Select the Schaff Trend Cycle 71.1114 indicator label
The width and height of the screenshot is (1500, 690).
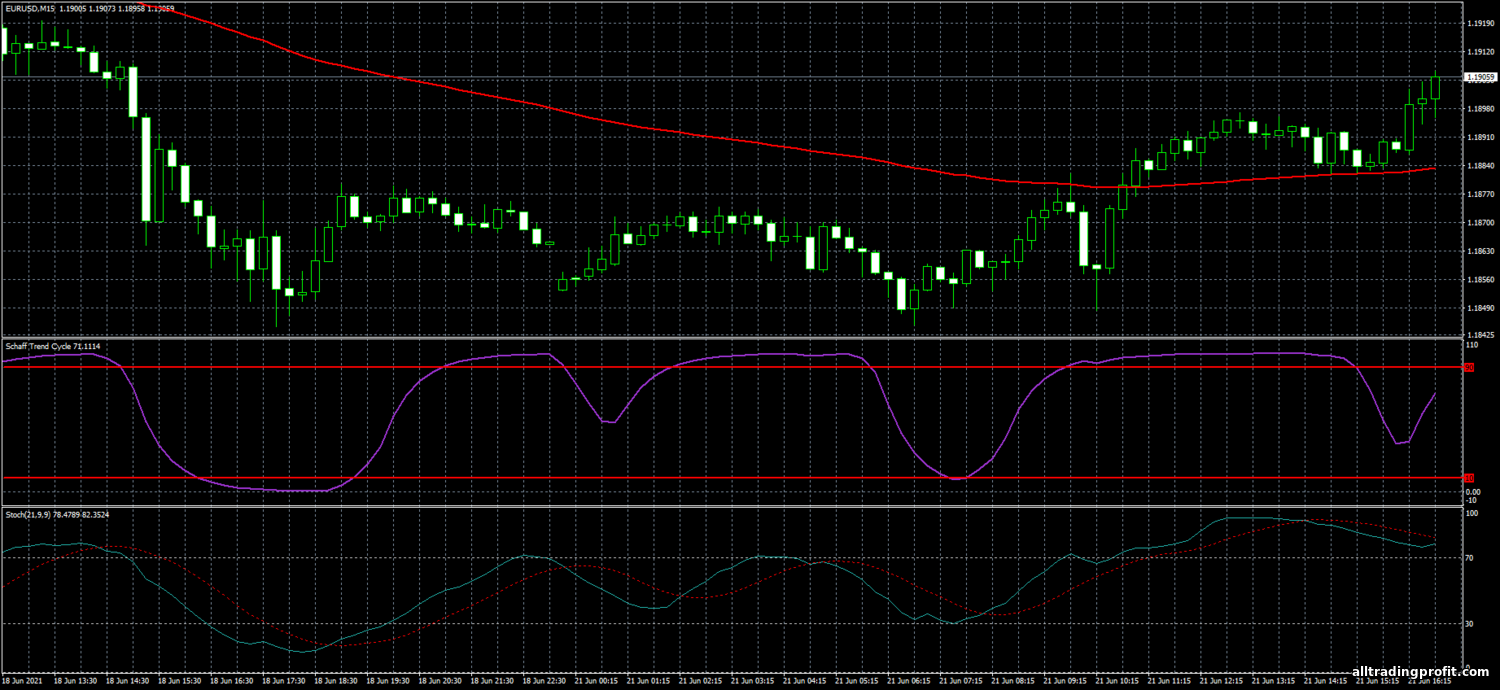52,346
